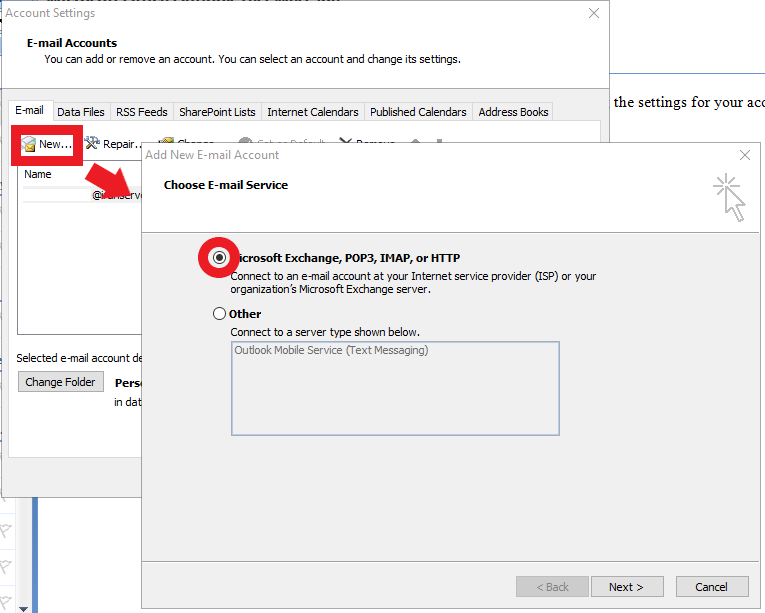Go to the SharePoint Lists tab

[217, 112]
